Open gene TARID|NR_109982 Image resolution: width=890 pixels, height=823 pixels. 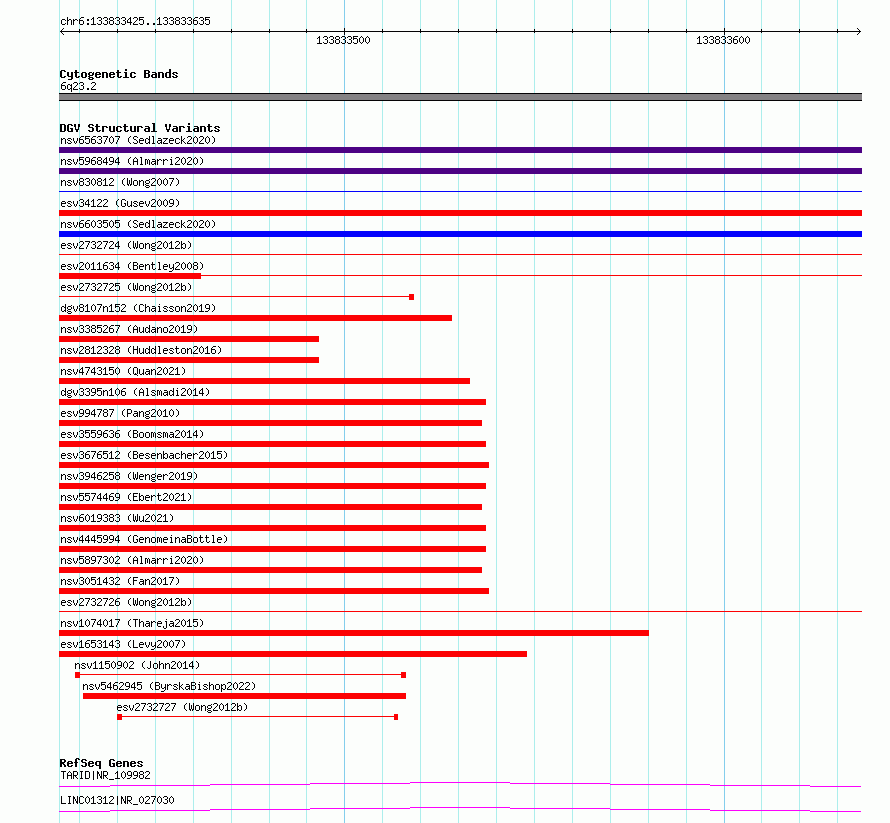tap(106, 775)
